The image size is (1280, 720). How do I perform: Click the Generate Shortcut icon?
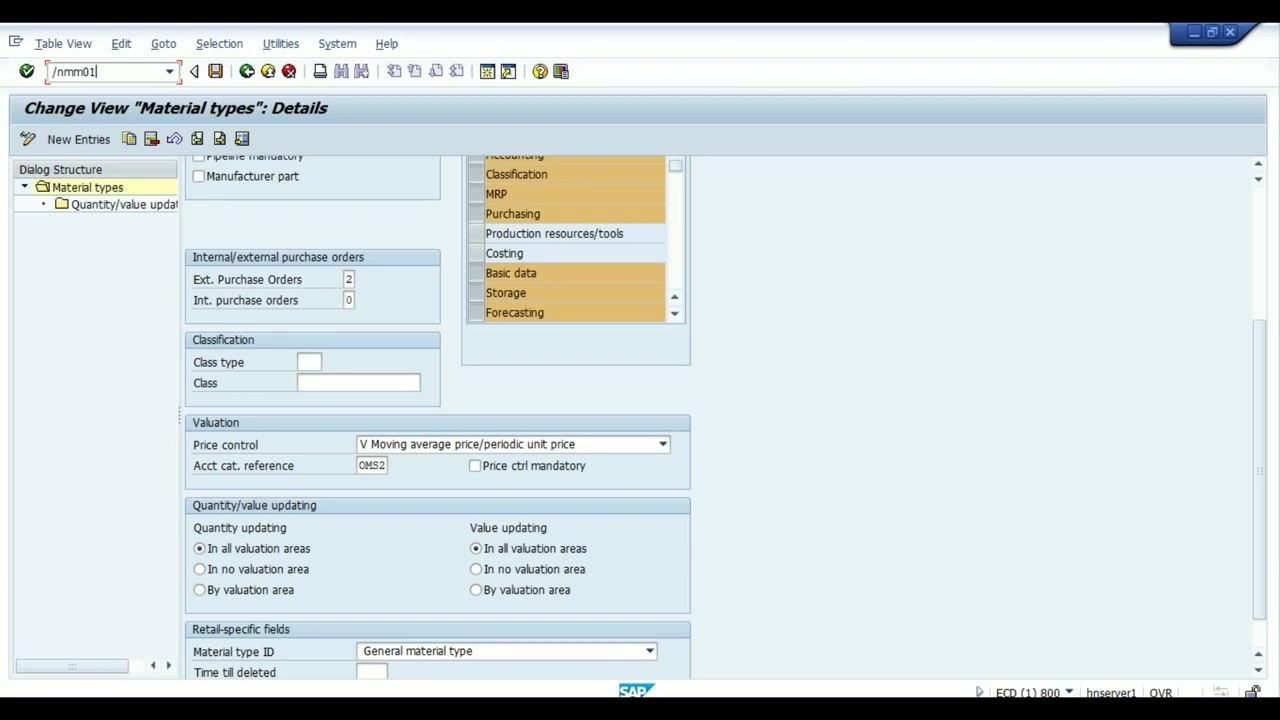point(508,71)
